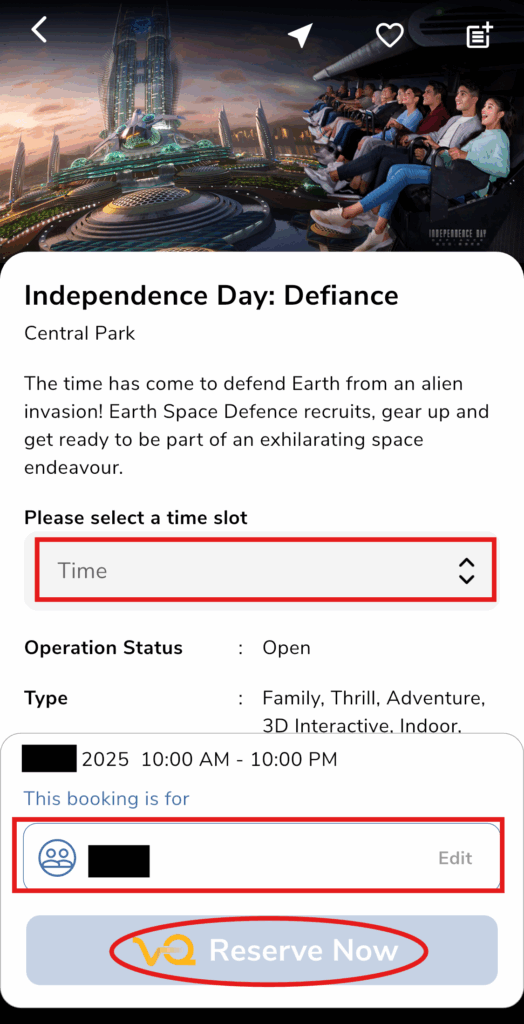Open the Time slot dropdown
Screen dimensions: 524x1024
point(261,571)
